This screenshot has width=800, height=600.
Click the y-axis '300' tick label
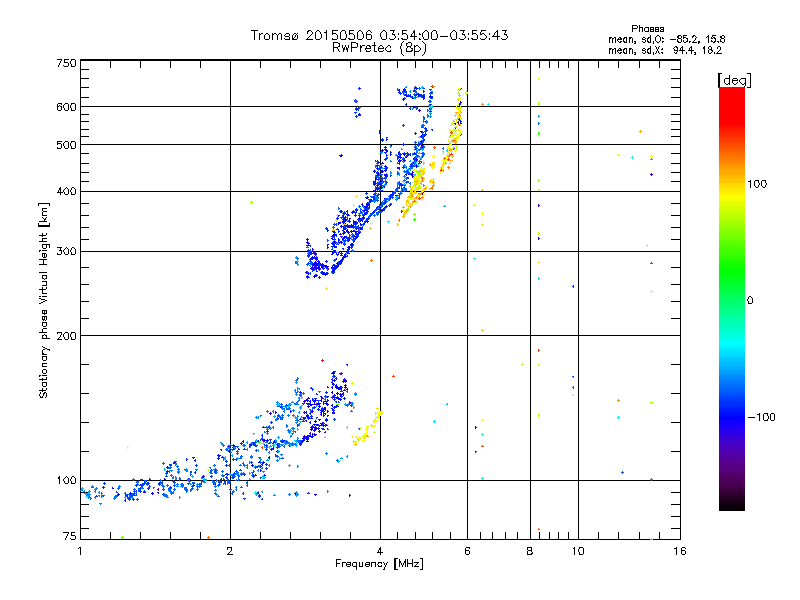tap(66, 251)
